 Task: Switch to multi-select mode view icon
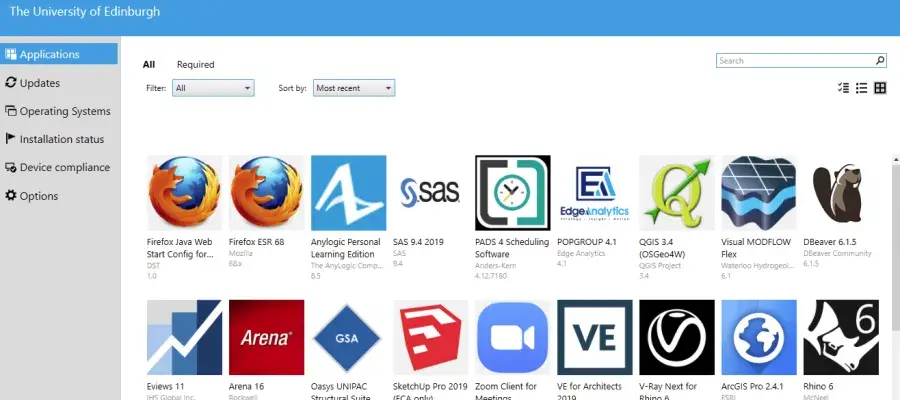(x=843, y=88)
